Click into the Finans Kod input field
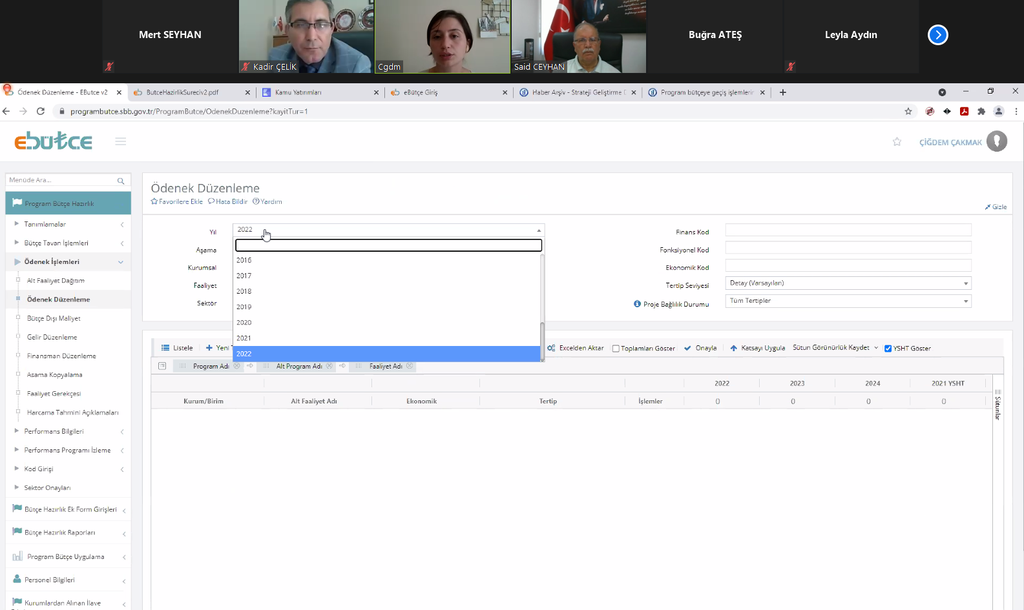The height and width of the screenshot is (610, 1024). coord(848,230)
